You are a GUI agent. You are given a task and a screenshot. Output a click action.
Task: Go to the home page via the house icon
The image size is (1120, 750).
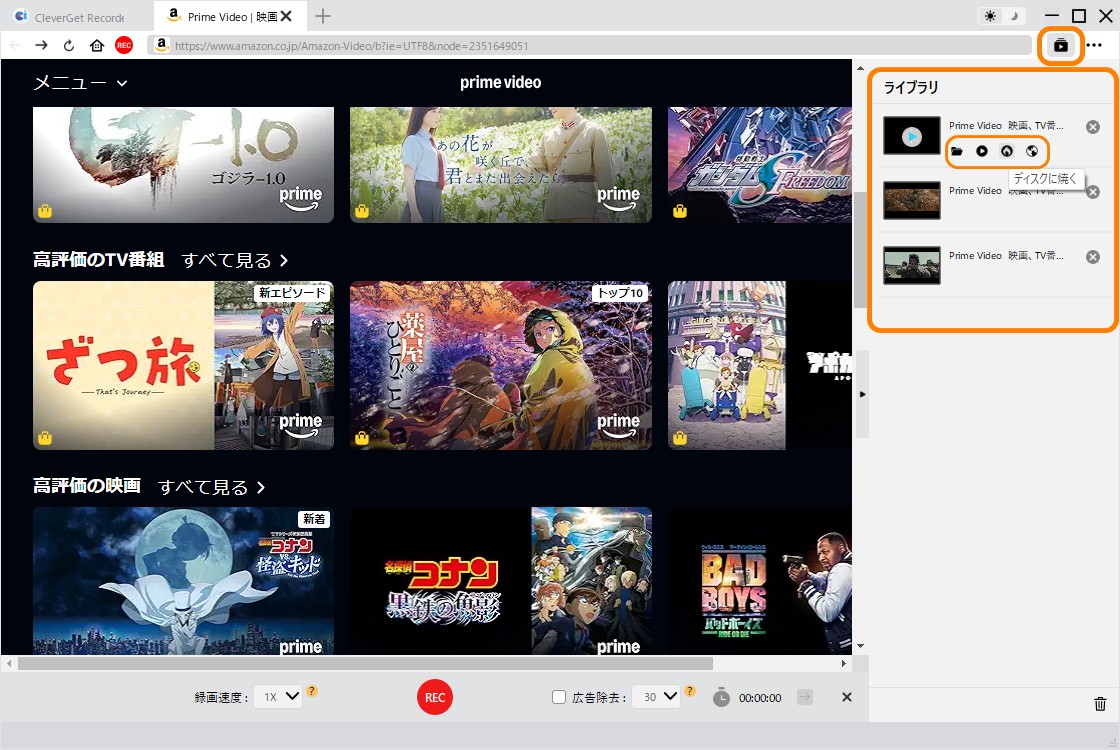pyautogui.click(x=96, y=46)
